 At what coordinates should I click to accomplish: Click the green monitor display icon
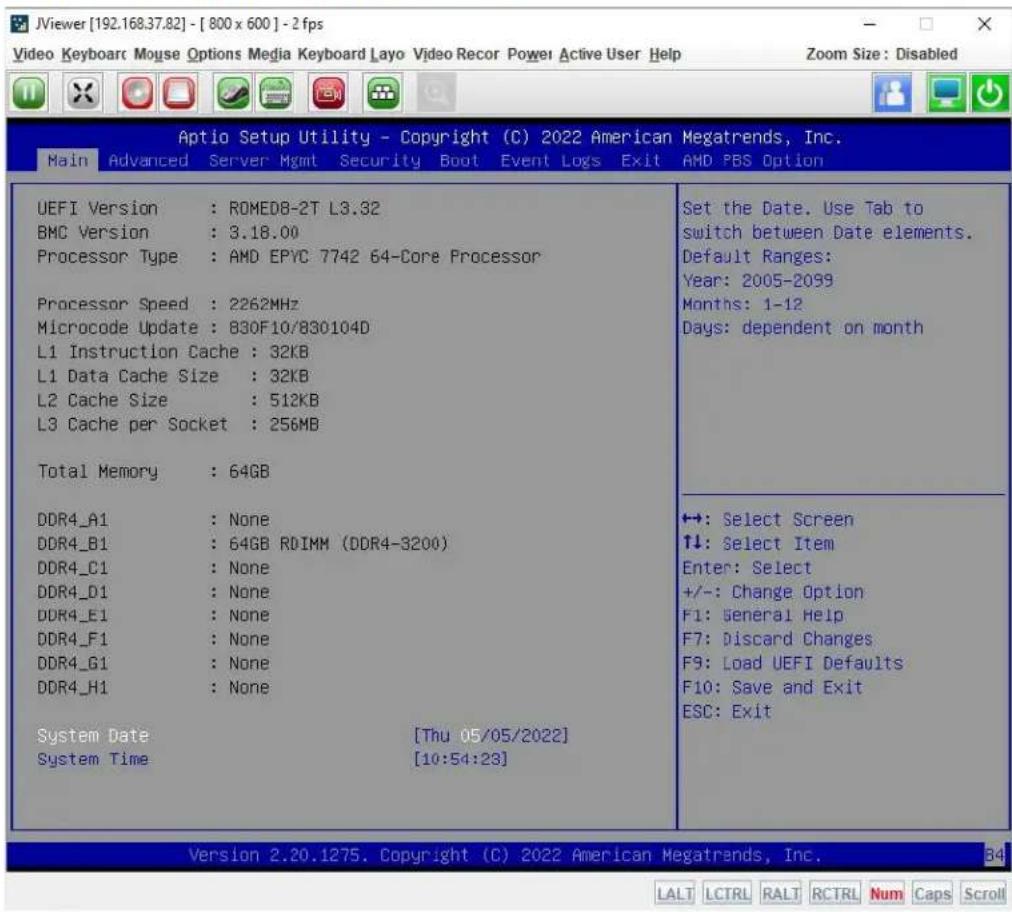pyautogui.click(x=947, y=93)
